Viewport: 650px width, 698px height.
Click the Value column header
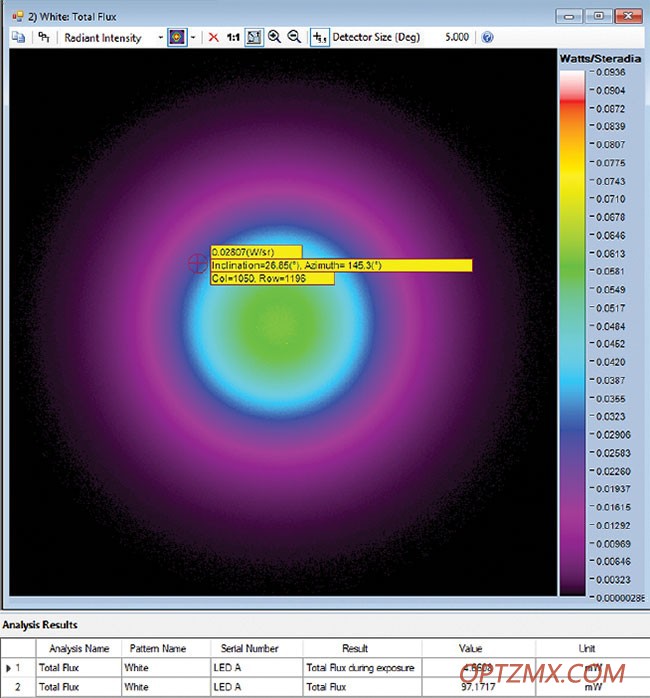(x=470, y=649)
